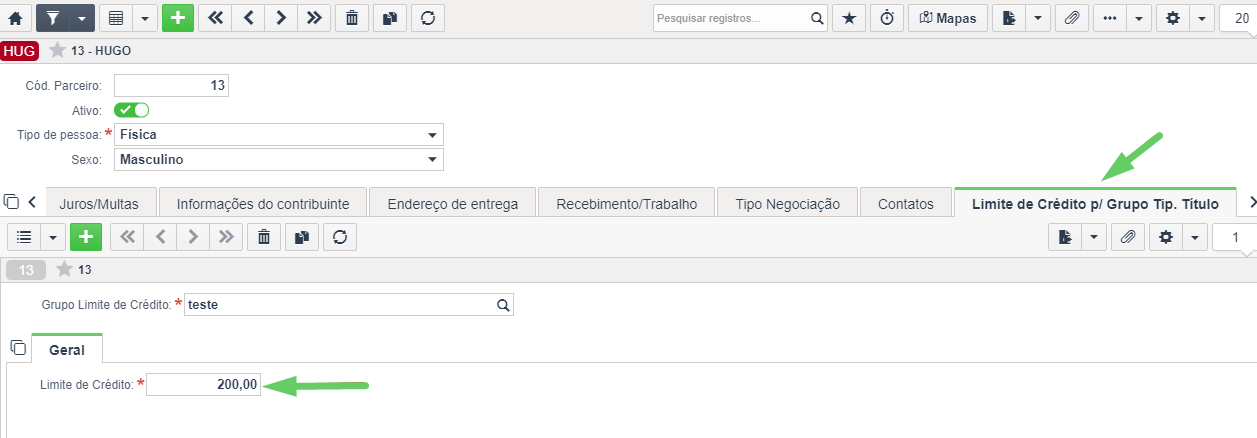This screenshot has width=1257, height=438.
Task: Duplicate record in the lower tab toolbar
Action: pyautogui.click(x=302, y=237)
